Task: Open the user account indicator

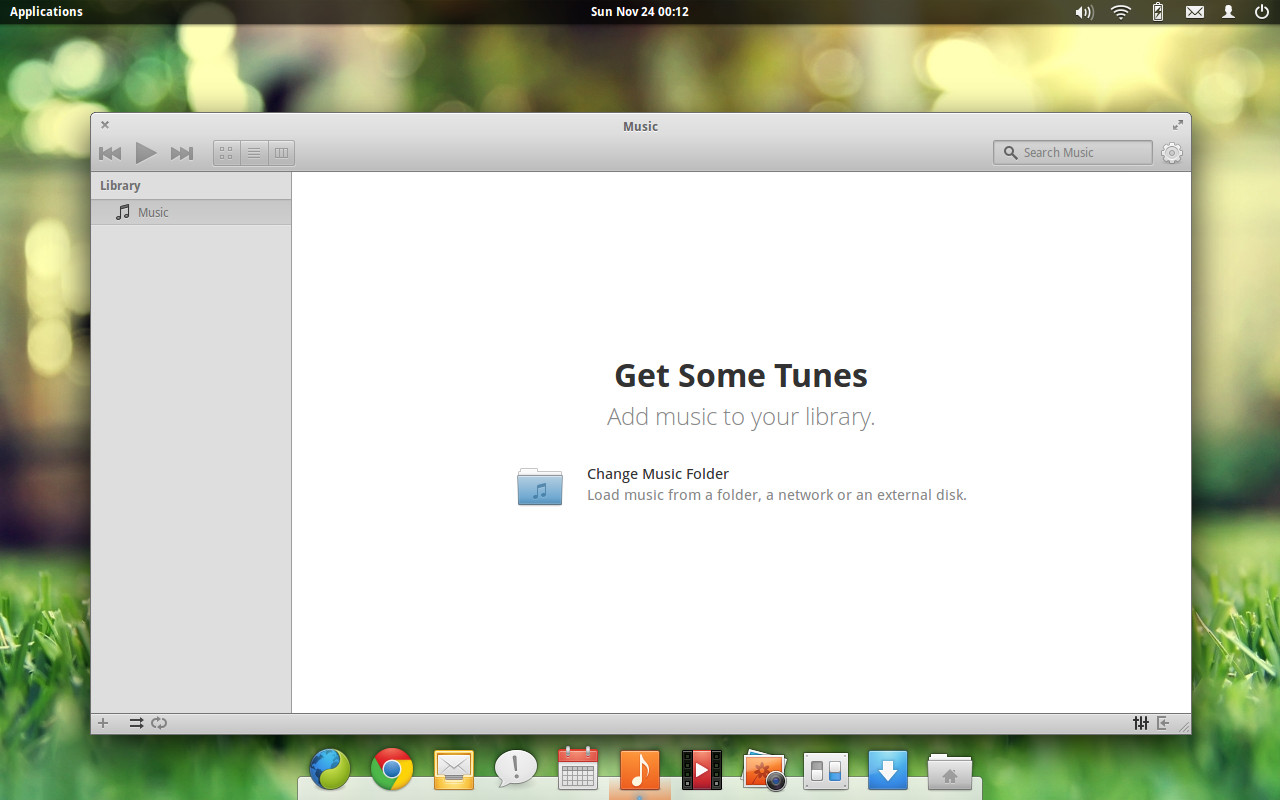Action: [1229, 12]
